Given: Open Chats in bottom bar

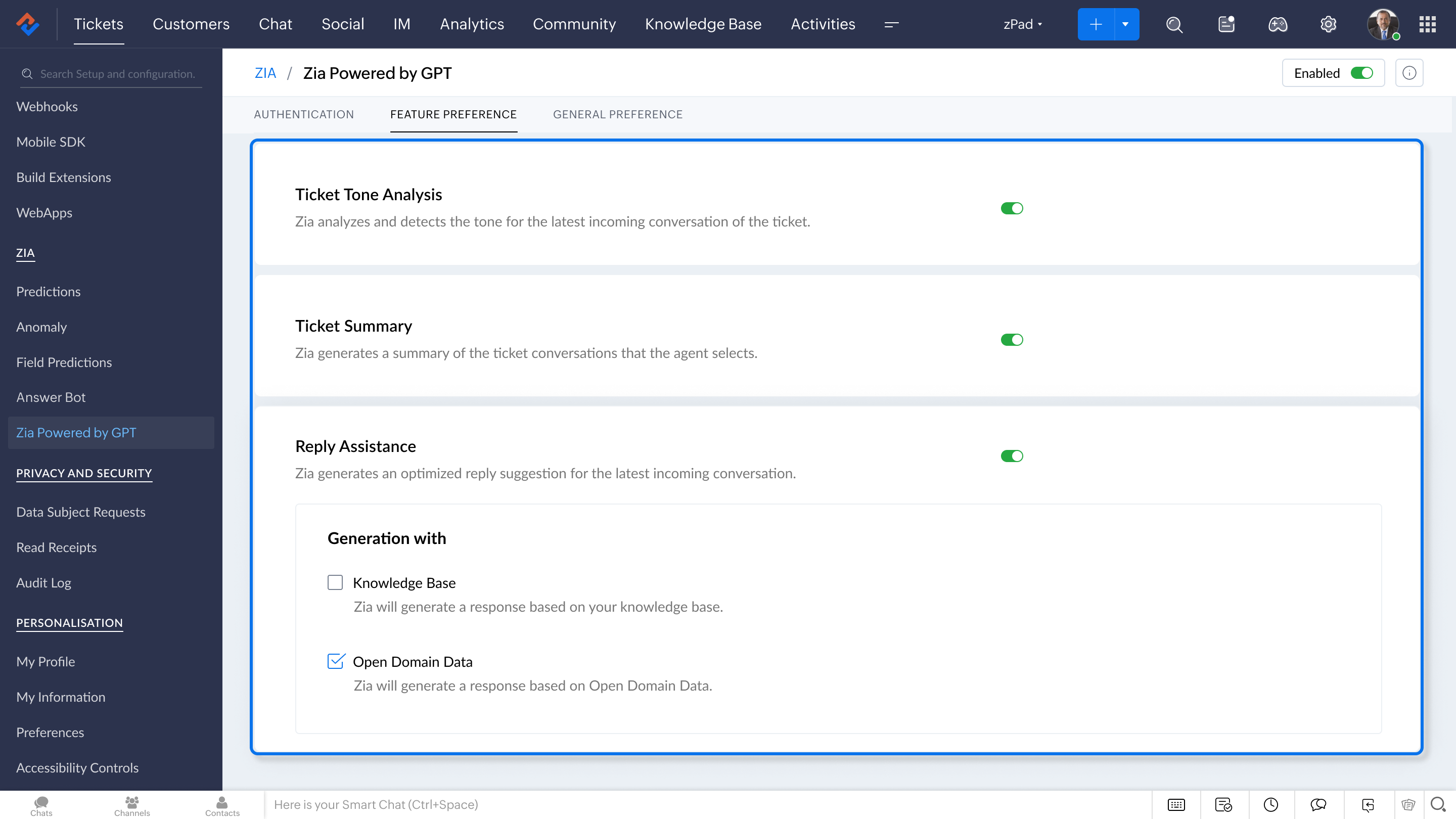Looking at the screenshot, I should click(x=41, y=805).
